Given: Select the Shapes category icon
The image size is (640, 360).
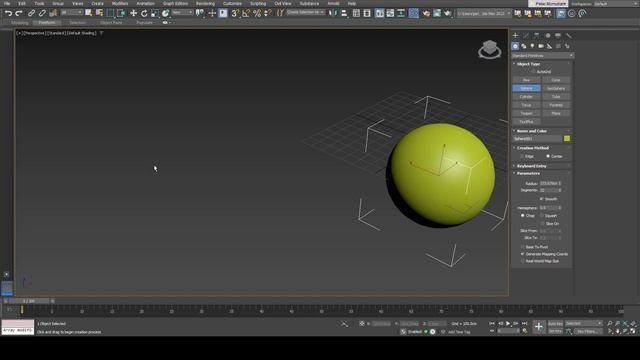Looking at the screenshot, I should [x=524, y=46].
